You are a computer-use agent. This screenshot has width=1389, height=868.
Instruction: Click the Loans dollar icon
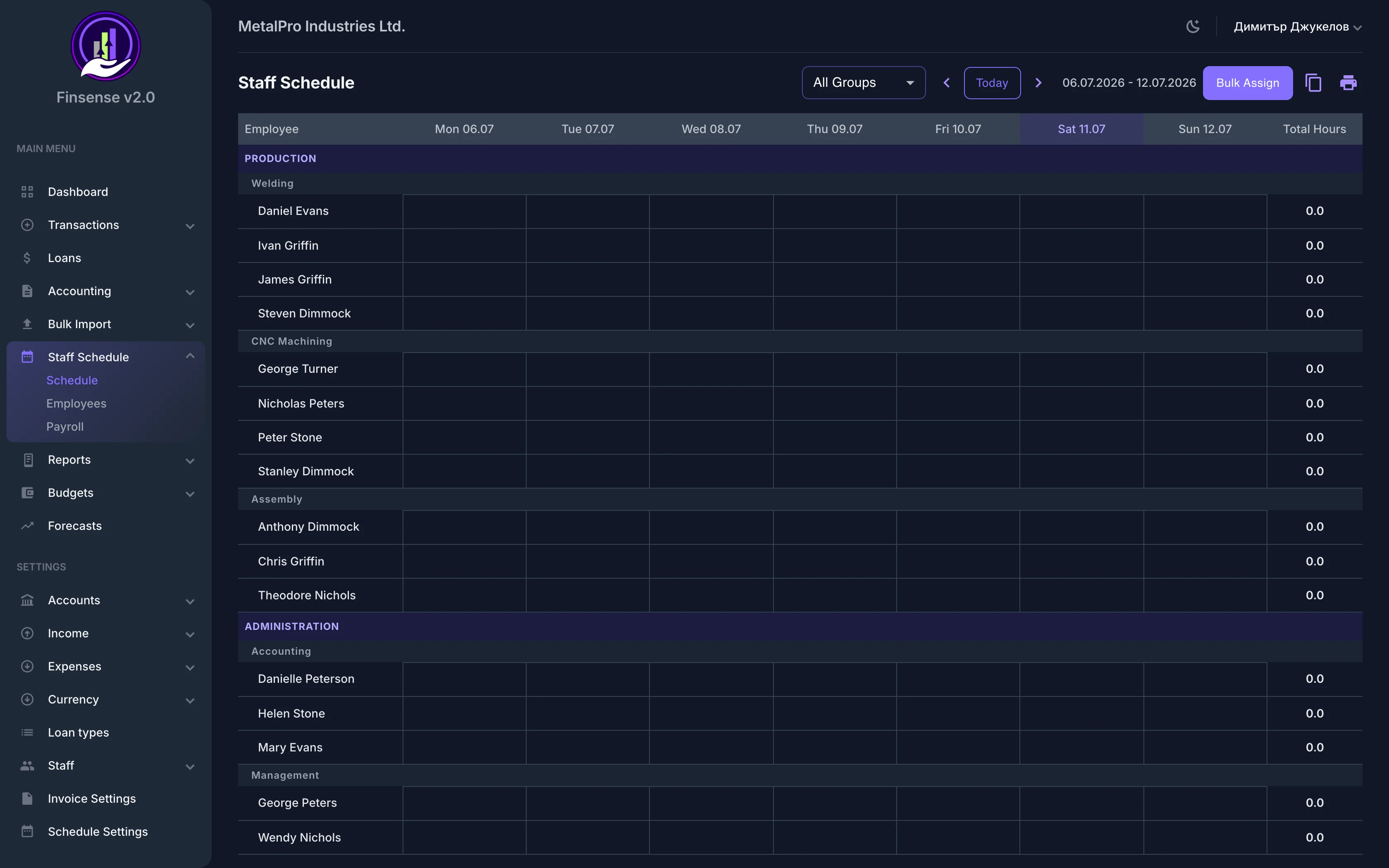27,258
